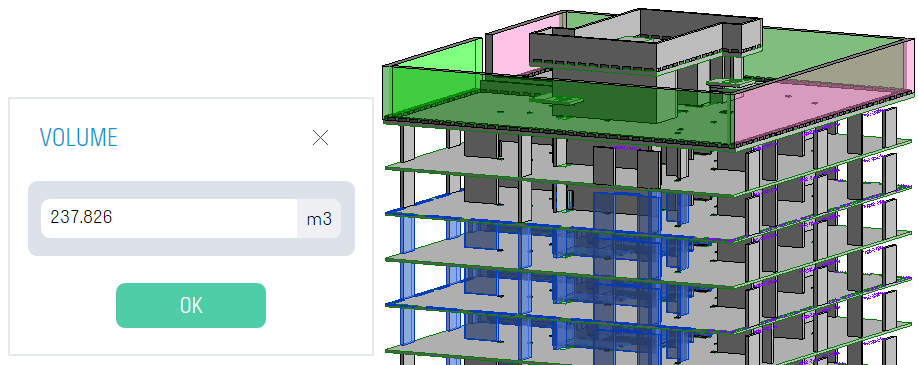The image size is (918, 365).
Task: Click the OK button in the Volume dialog
Action: pos(191,305)
